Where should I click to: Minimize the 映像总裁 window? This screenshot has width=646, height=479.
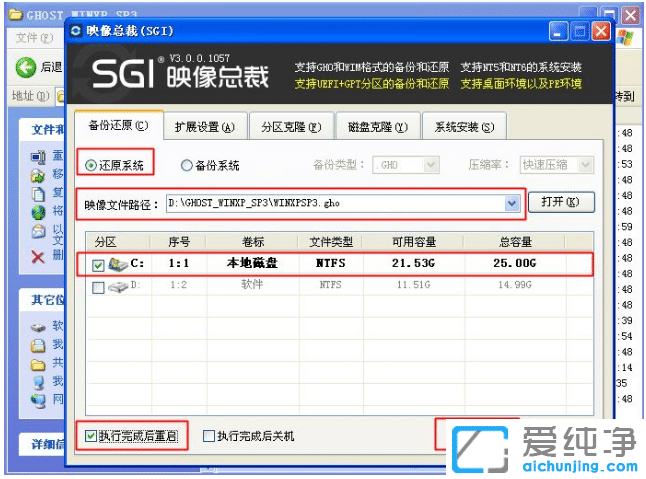[x=558, y=31]
